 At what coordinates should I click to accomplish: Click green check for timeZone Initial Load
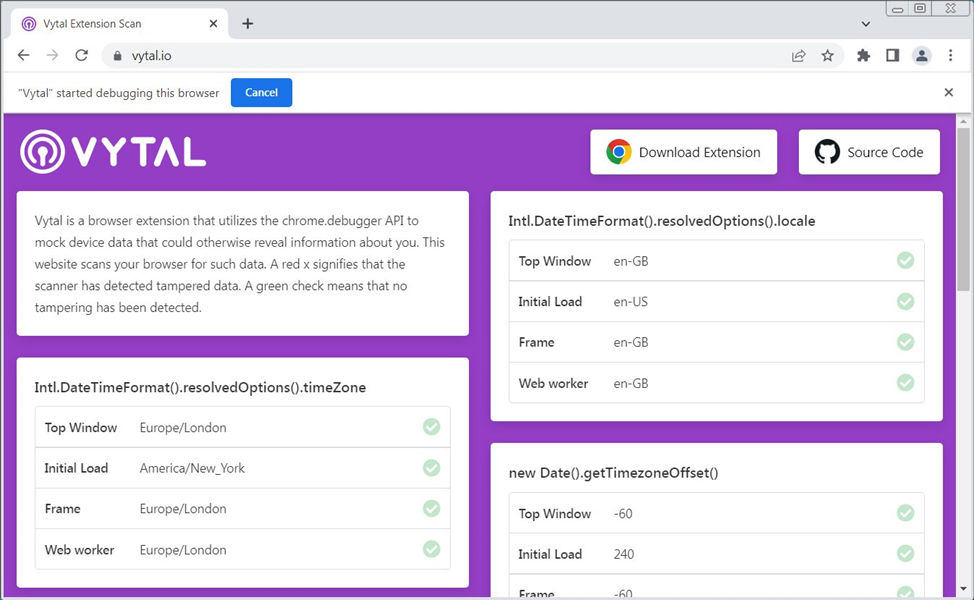(432, 468)
